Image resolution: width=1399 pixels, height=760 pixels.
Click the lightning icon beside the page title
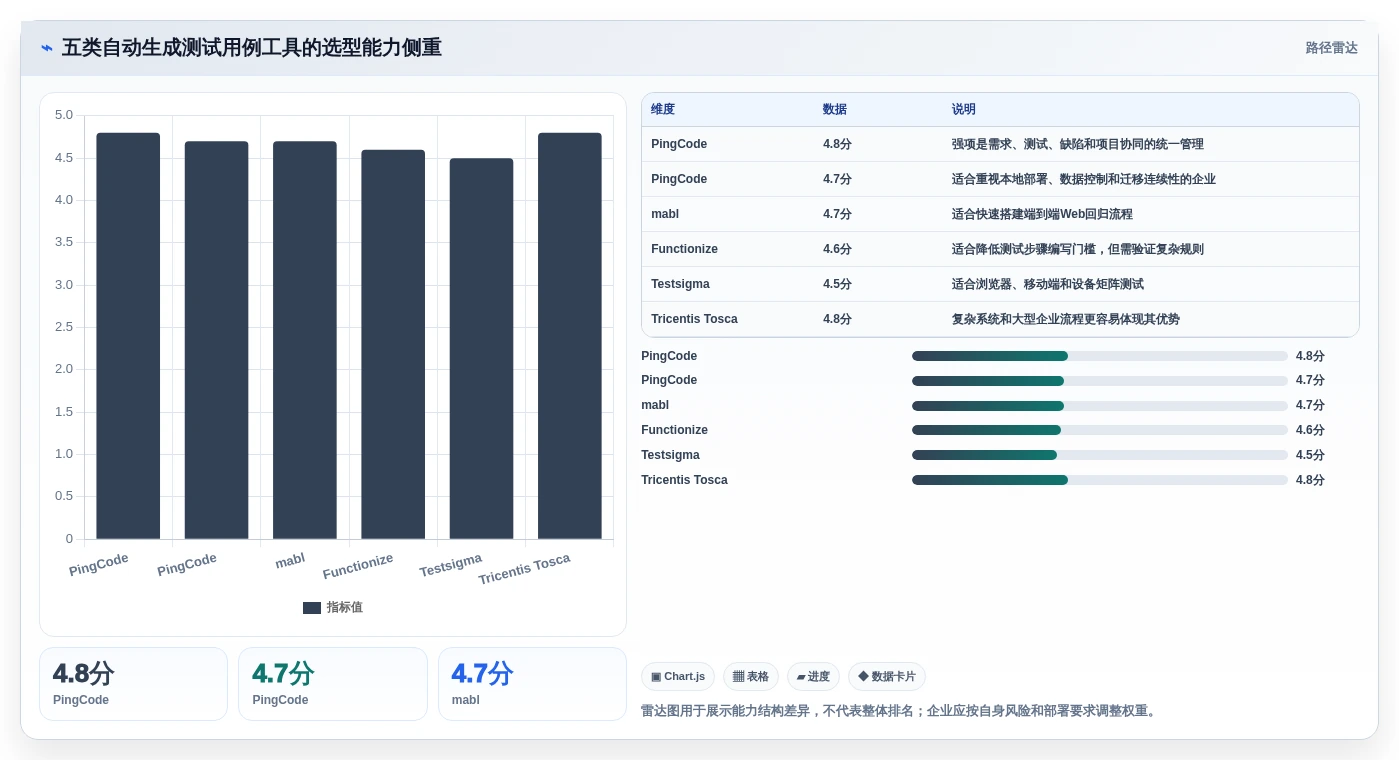point(47,48)
